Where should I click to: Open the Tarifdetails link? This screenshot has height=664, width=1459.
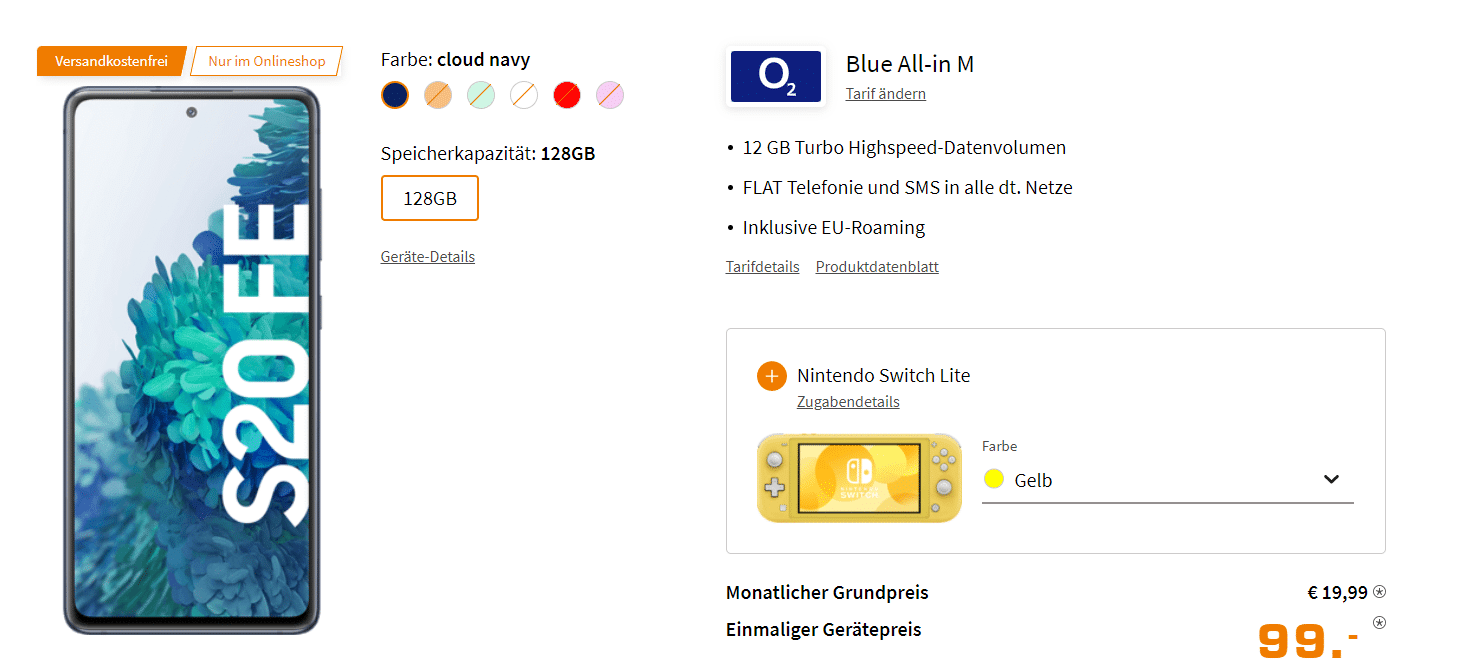(763, 267)
